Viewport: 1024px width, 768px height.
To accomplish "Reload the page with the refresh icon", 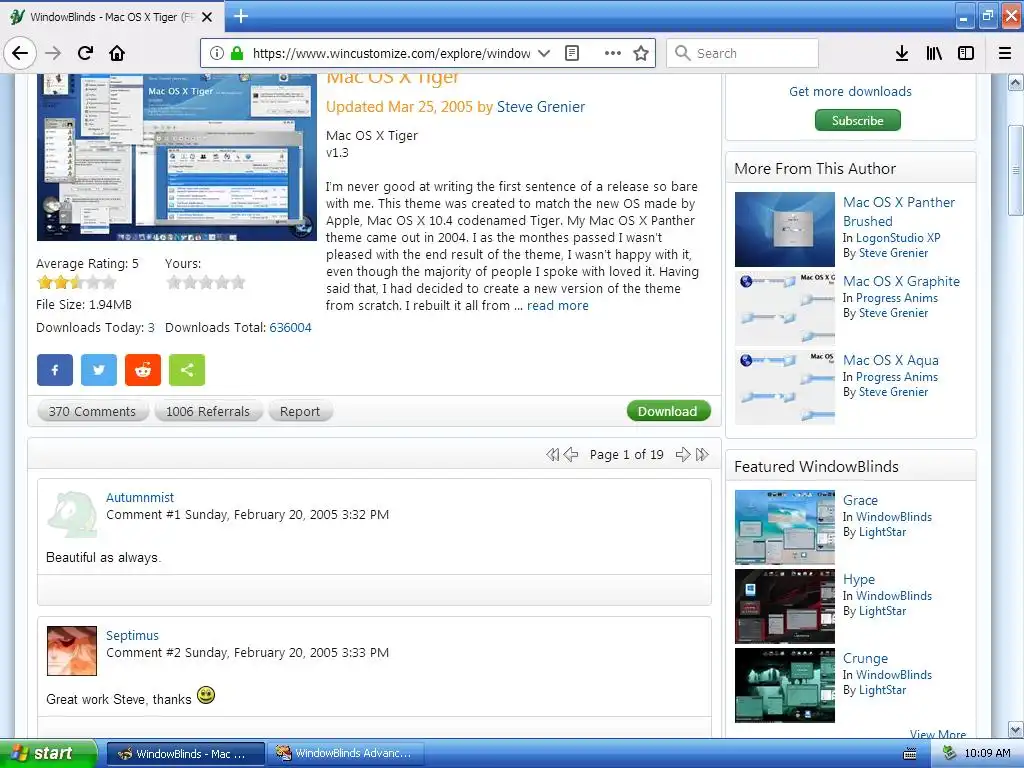I will coord(85,53).
